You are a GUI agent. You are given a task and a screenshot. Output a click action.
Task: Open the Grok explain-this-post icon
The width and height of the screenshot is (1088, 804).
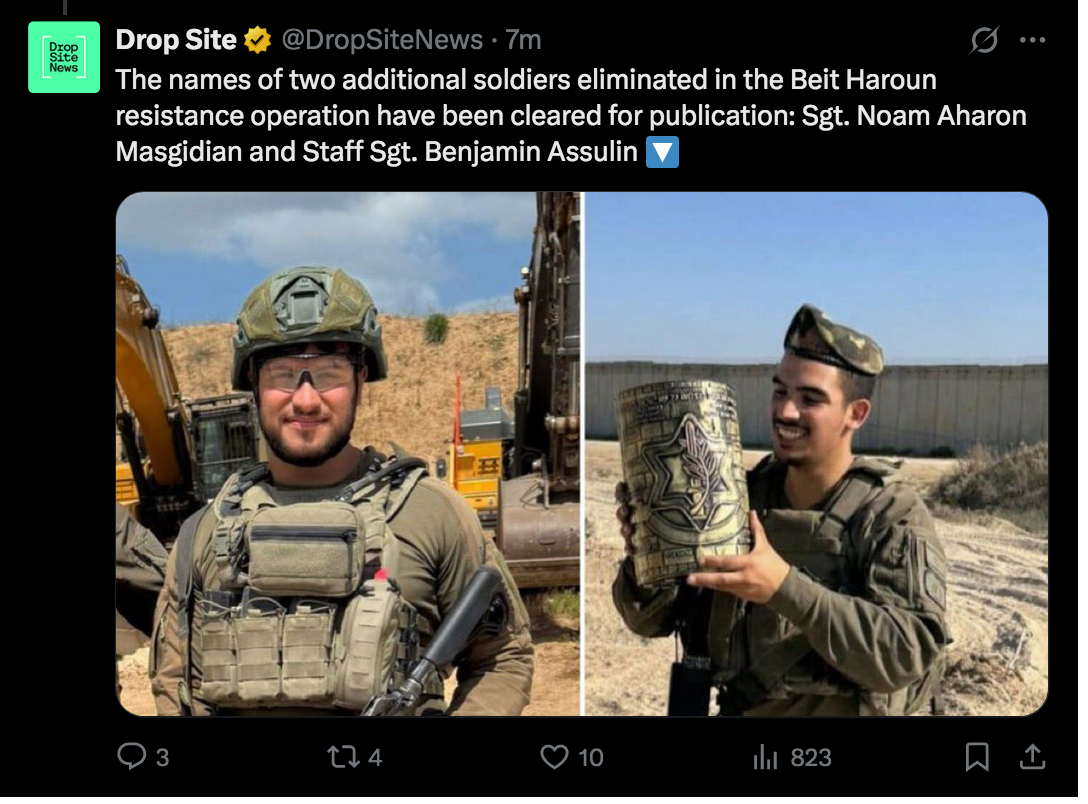pos(984,40)
